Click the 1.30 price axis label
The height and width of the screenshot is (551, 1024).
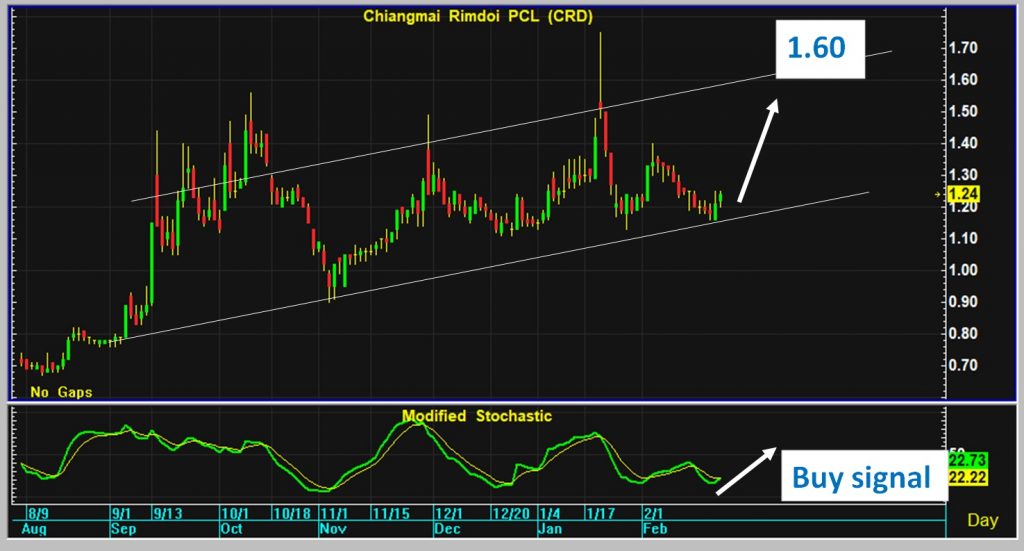pos(963,175)
